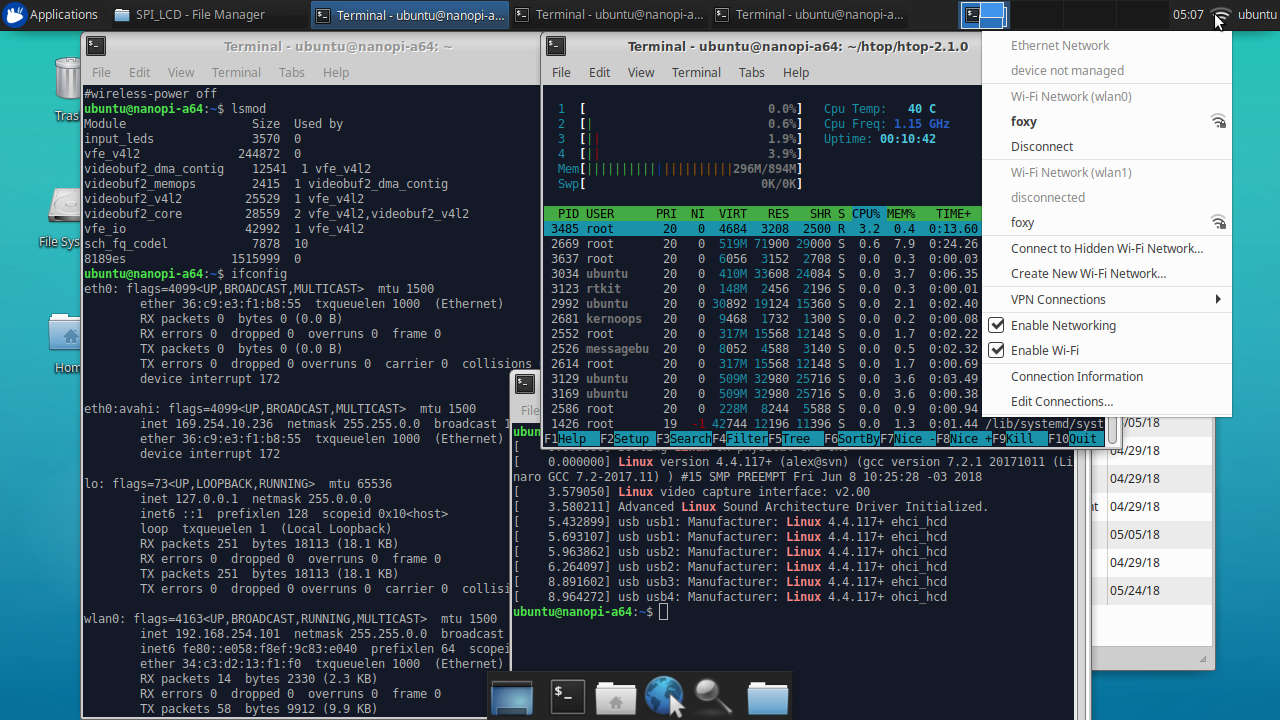Open the Trash desktop icon
The width and height of the screenshot is (1280, 720).
67,80
